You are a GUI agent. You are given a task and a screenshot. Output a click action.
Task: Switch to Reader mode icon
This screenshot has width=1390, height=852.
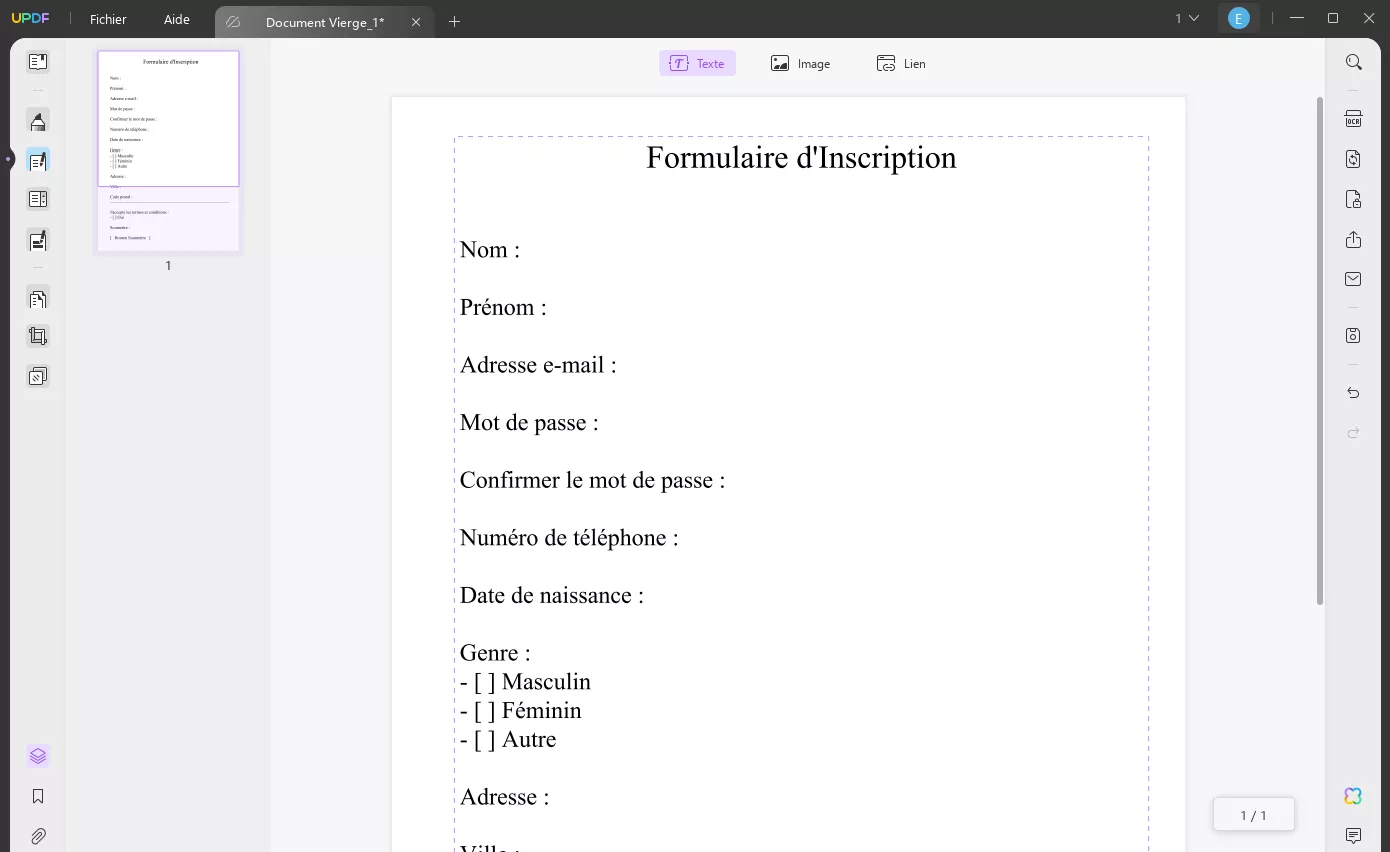tap(38, 62)
